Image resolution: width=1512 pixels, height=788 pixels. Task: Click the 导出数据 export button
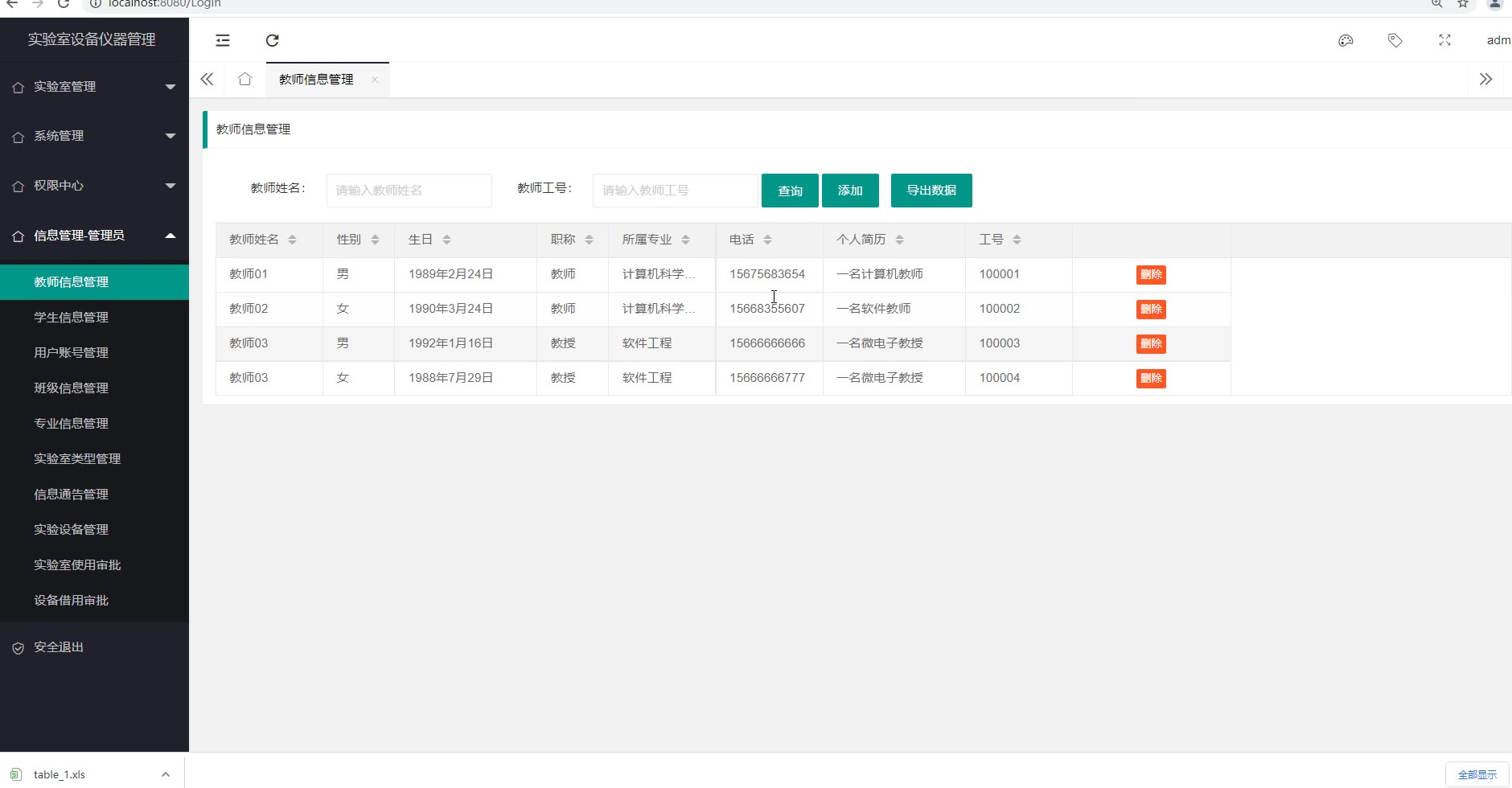(x=931, y=191)
